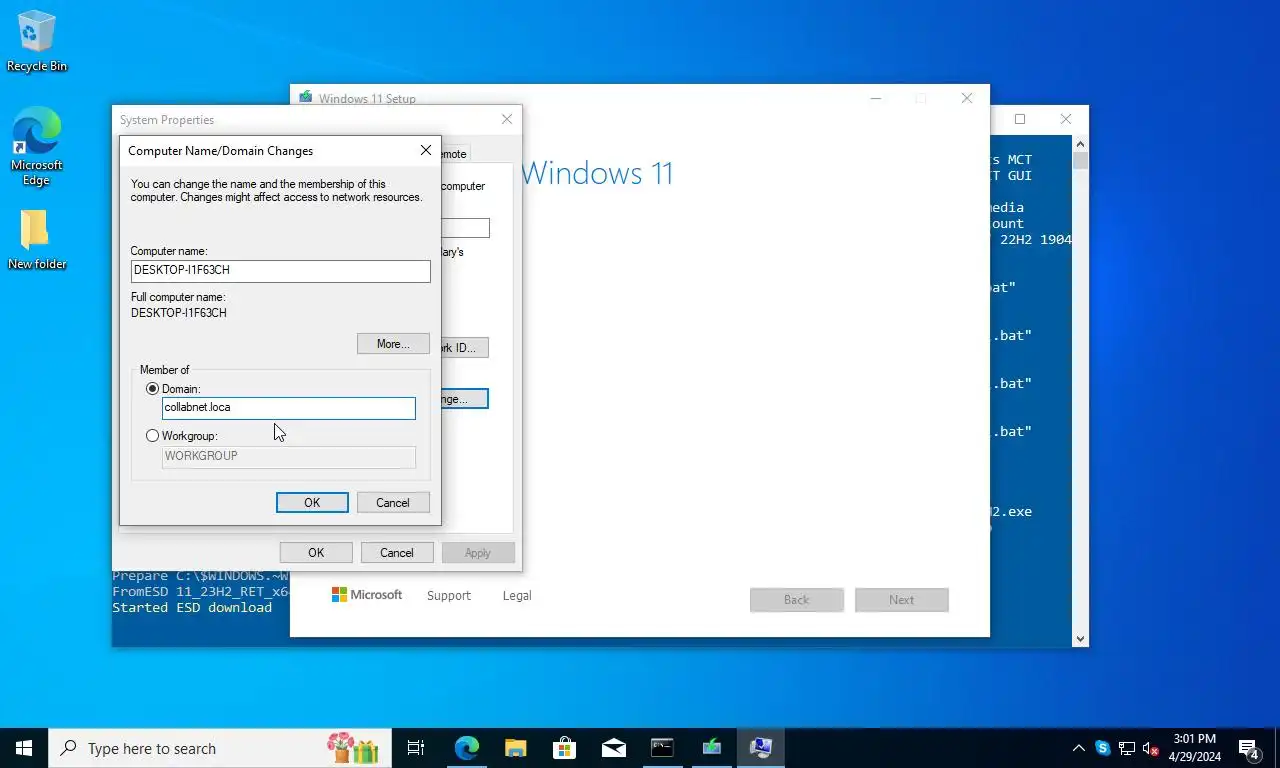Click the Computer name text field

(281, 270)
